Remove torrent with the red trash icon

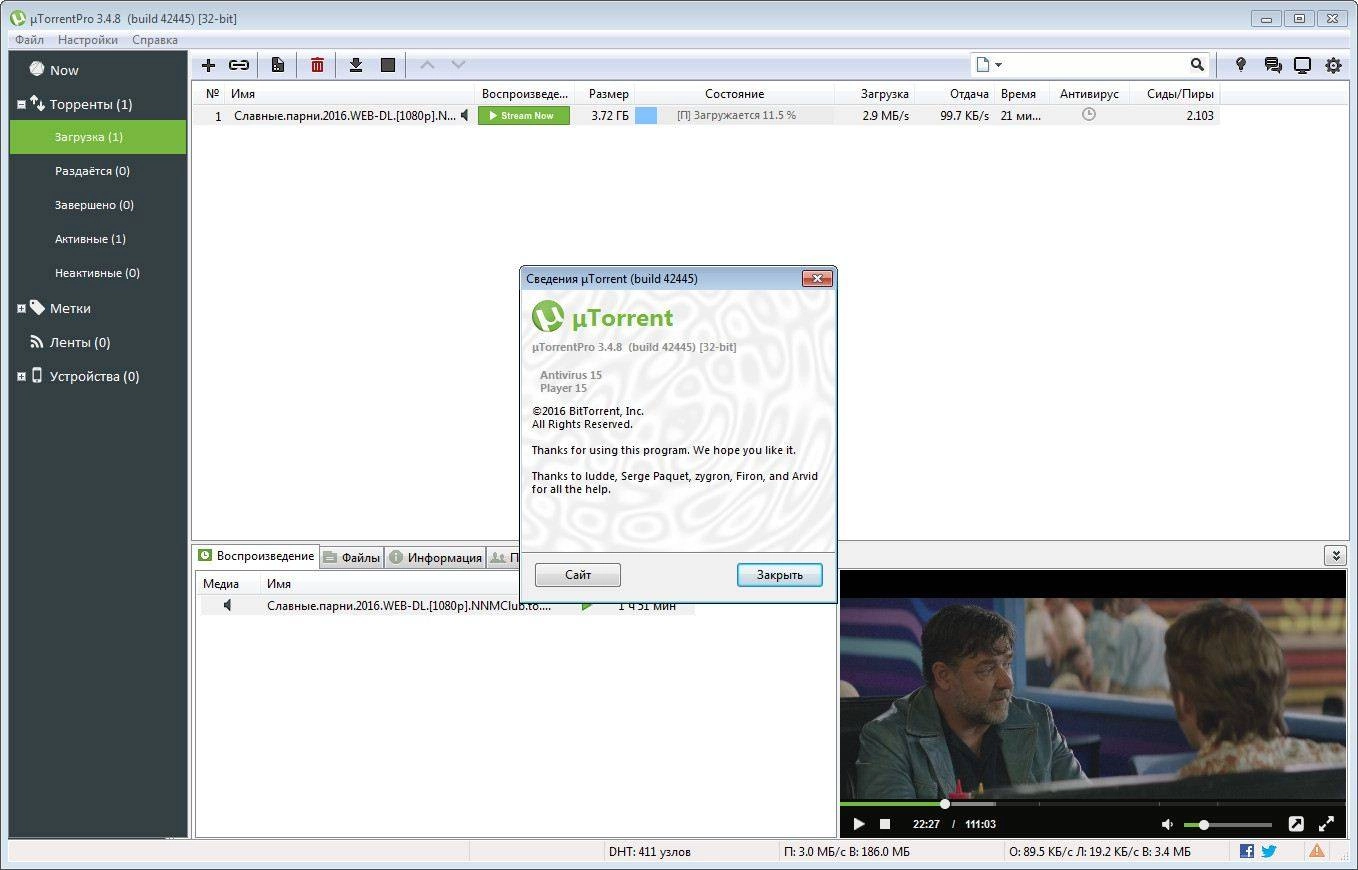click(317, 65)
